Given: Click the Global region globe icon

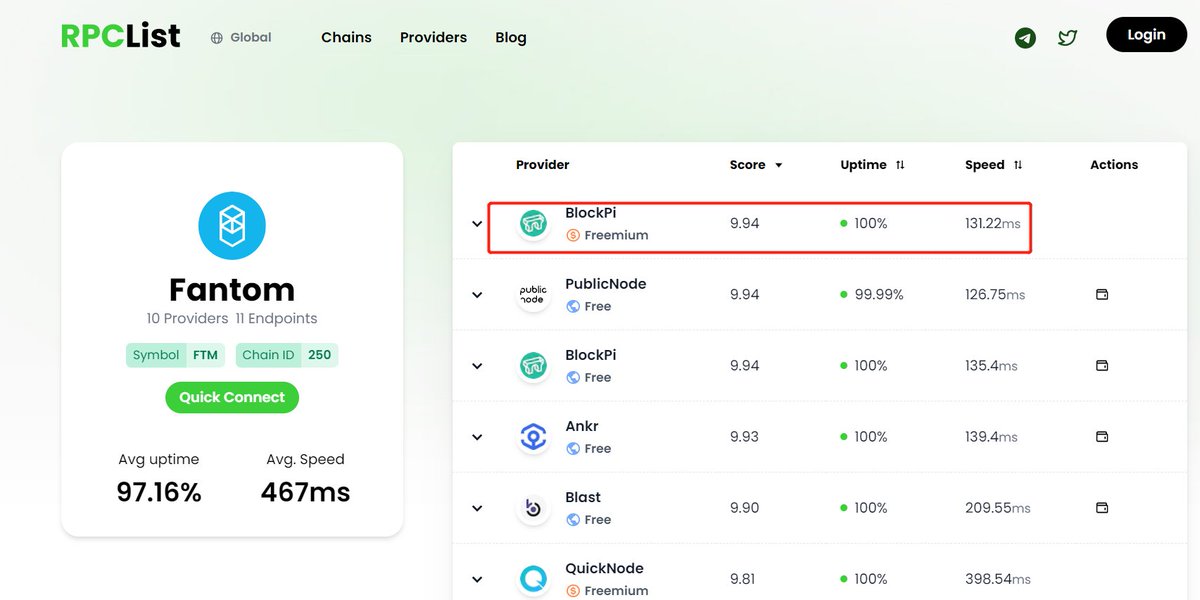Looking at the screenshot, I should (216, 37).
